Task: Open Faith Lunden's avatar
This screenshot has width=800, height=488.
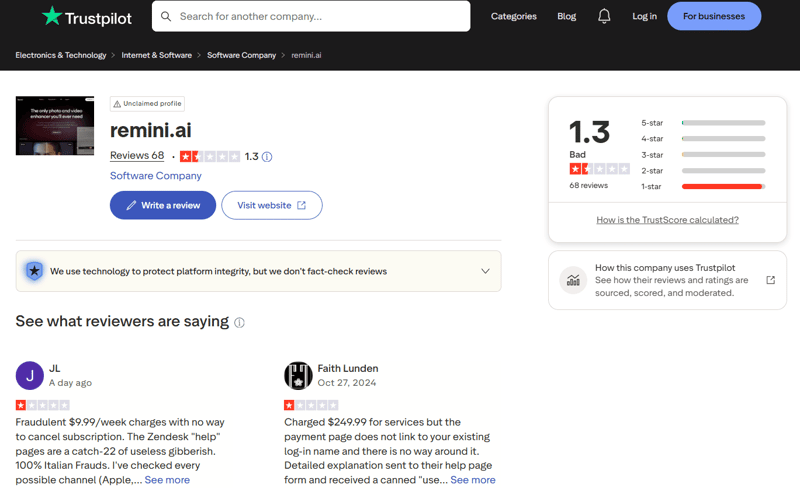Action: [298, 376]
